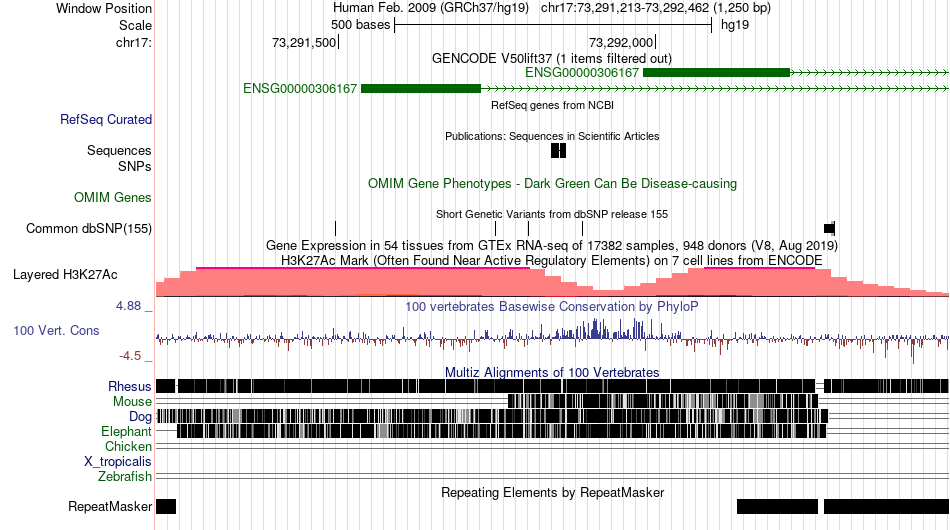
Task: Click the Window Position label
Action: (x=104, y=8)
